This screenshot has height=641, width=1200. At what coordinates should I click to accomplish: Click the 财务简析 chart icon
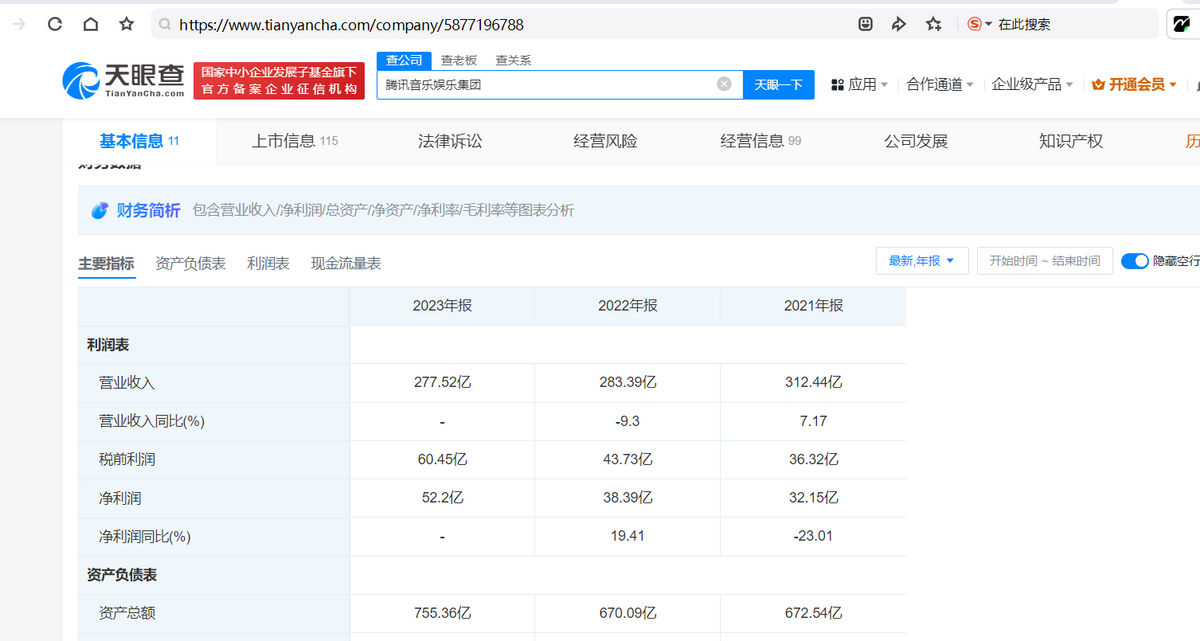pos(100,211)
